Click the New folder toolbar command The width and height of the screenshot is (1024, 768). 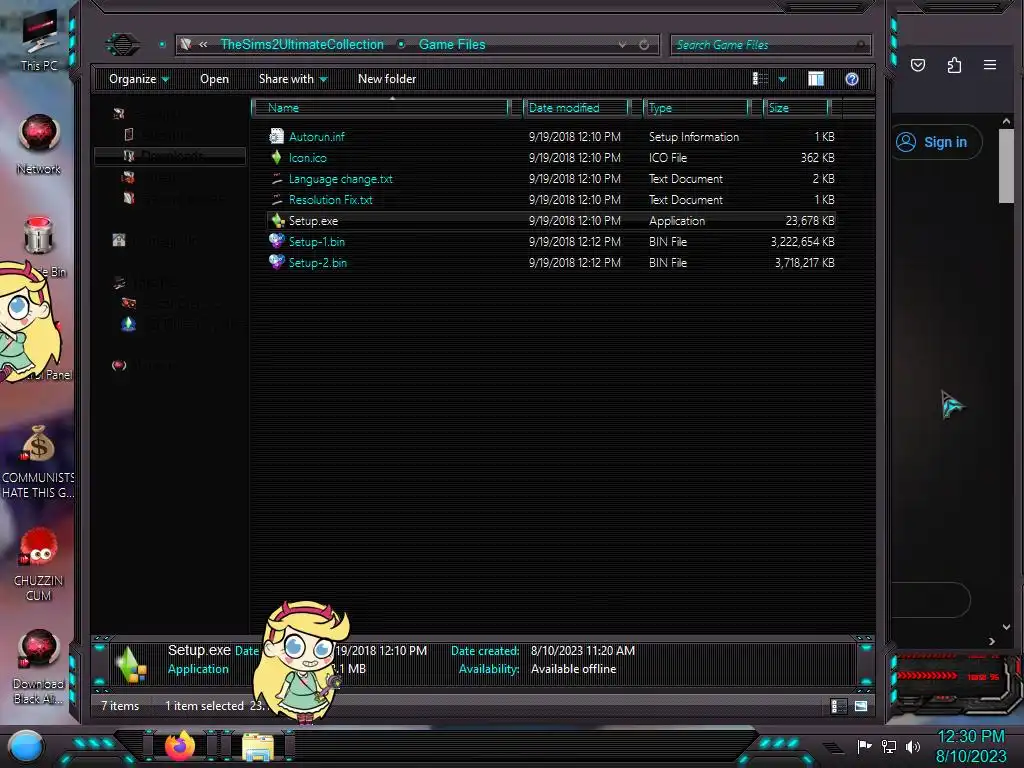pyautogui.click(x=387, y=79)
